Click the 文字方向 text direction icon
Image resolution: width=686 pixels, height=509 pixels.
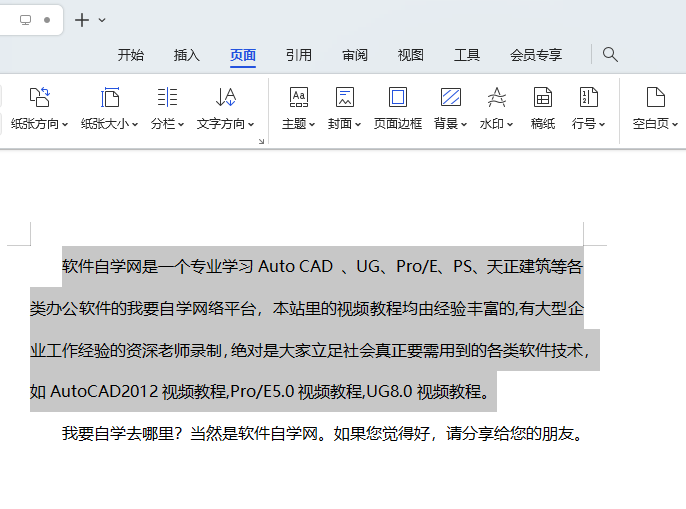click(x=225, y=97)
